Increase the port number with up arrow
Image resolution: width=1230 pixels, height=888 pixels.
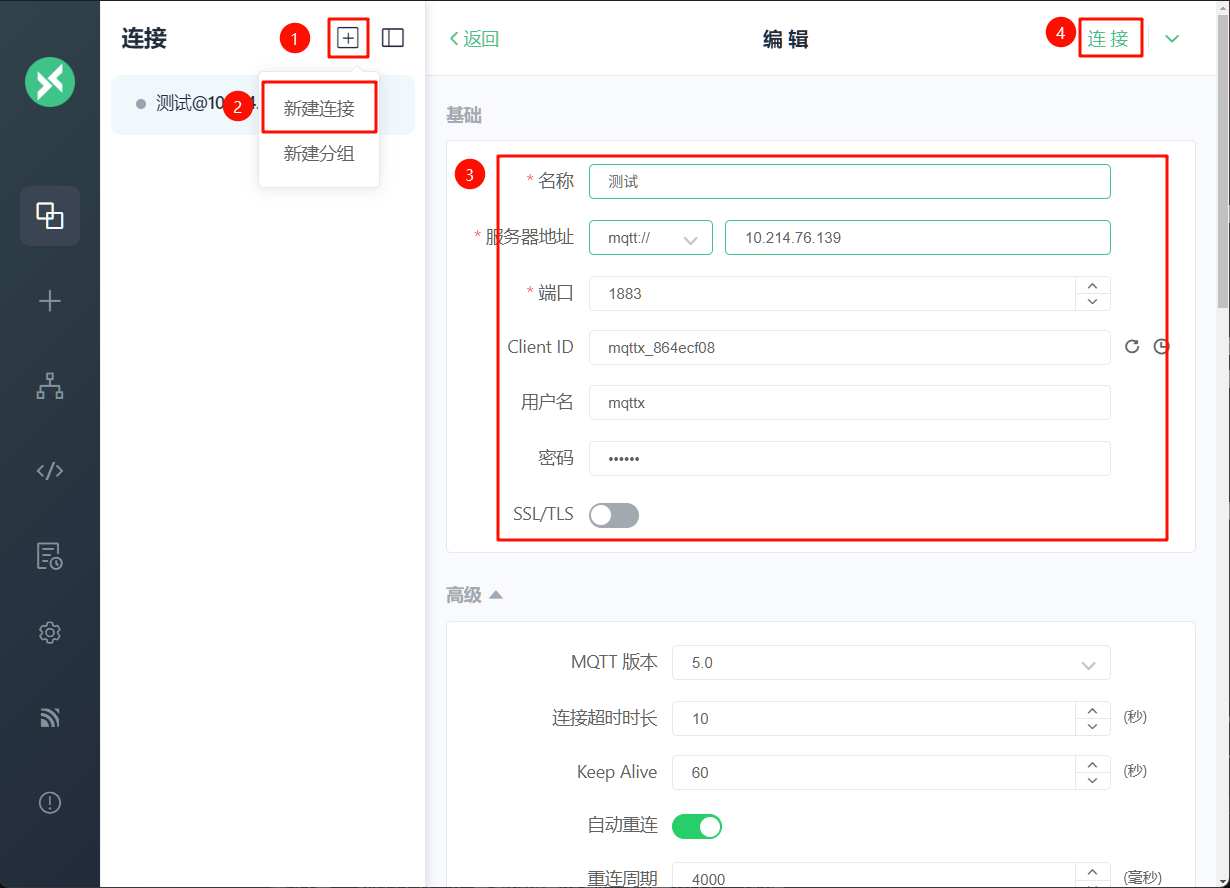click(x=1092, y=286)
